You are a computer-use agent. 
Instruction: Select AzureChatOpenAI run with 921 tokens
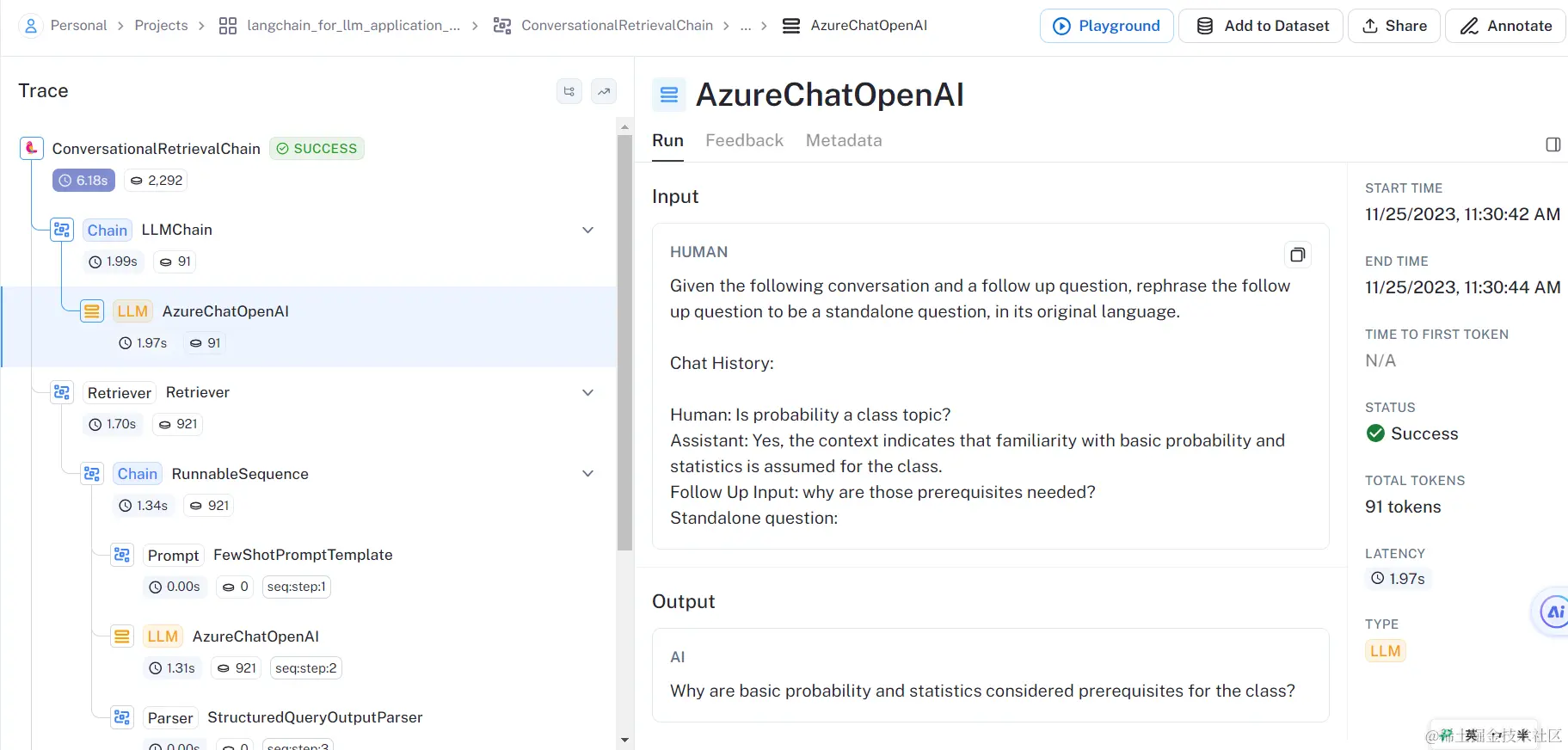click(x=255, y=636)
